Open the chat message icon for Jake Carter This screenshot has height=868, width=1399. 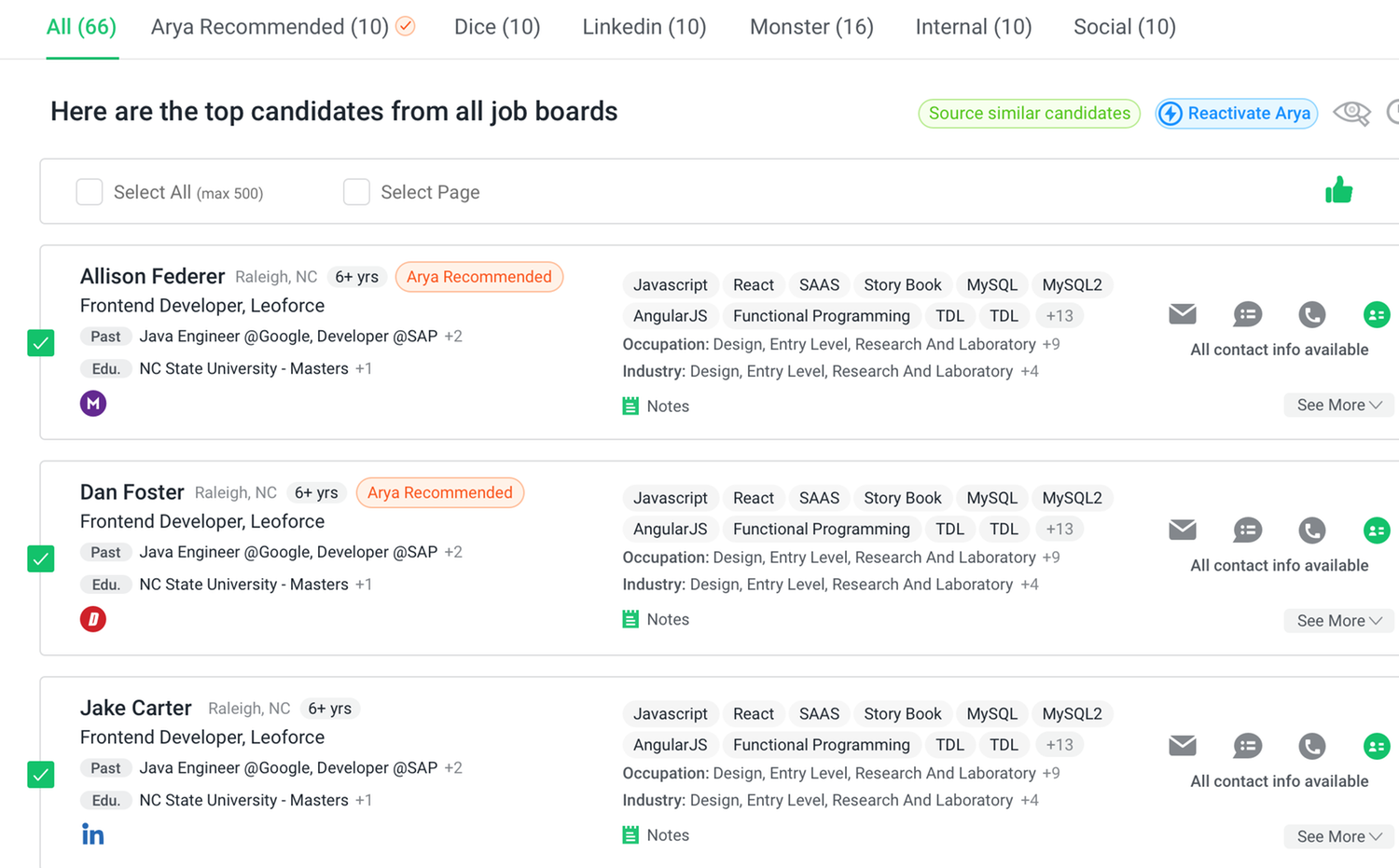[x=1247, y=746]
